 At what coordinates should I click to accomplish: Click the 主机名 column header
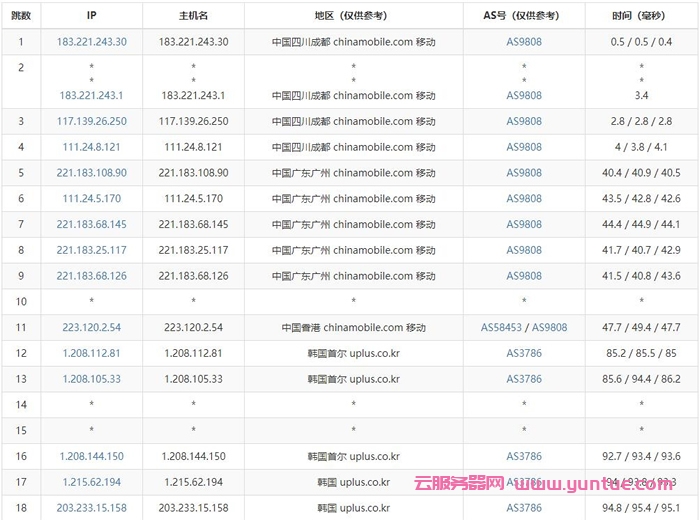[x=193, y=16]
